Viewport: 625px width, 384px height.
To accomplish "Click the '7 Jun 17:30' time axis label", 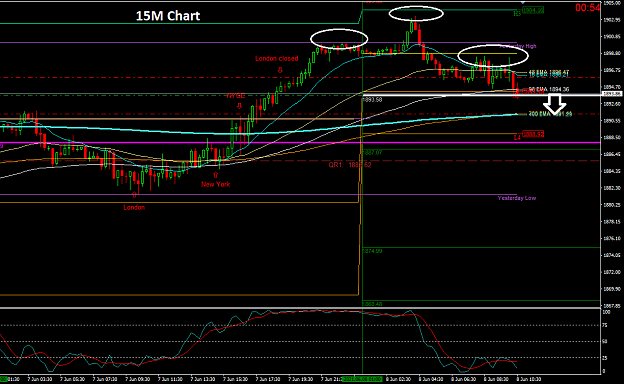I will click(268, 379).
